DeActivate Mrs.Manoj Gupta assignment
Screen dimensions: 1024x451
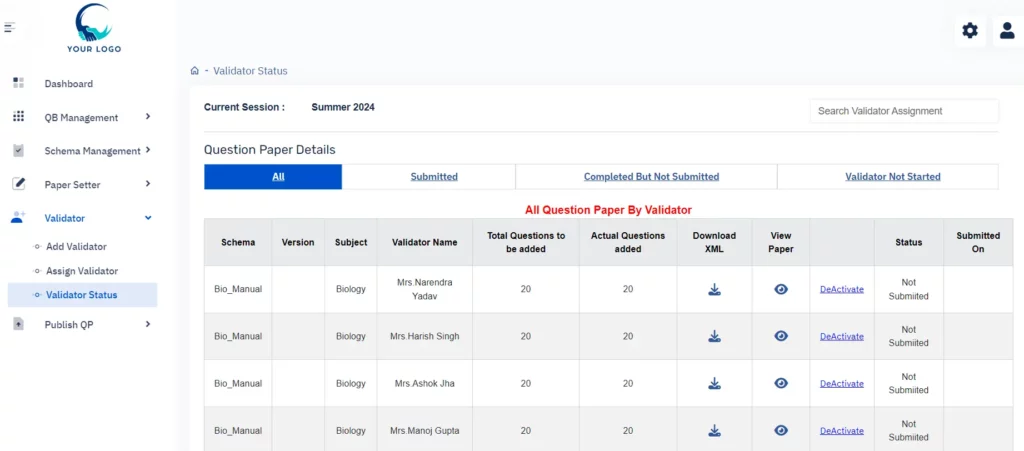[x=842, y=431]
